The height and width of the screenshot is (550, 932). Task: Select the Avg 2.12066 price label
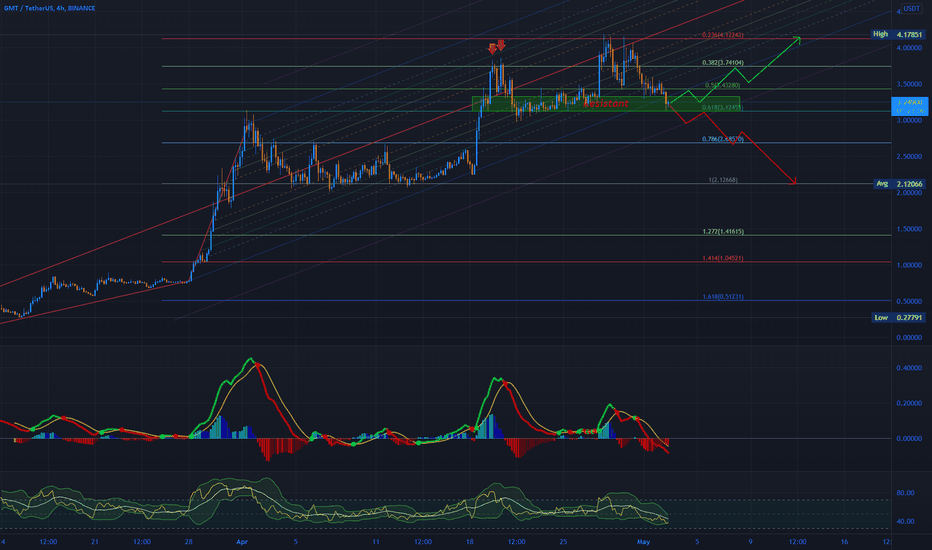coord(900,184)
